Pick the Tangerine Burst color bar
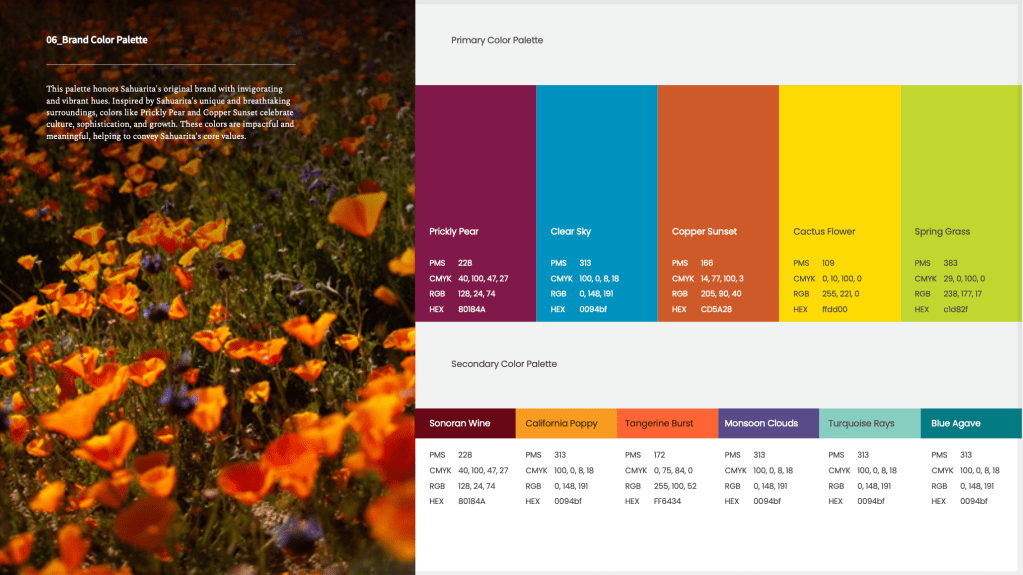This screenshot has width=1023, height=575. click(x=666, y=423)
